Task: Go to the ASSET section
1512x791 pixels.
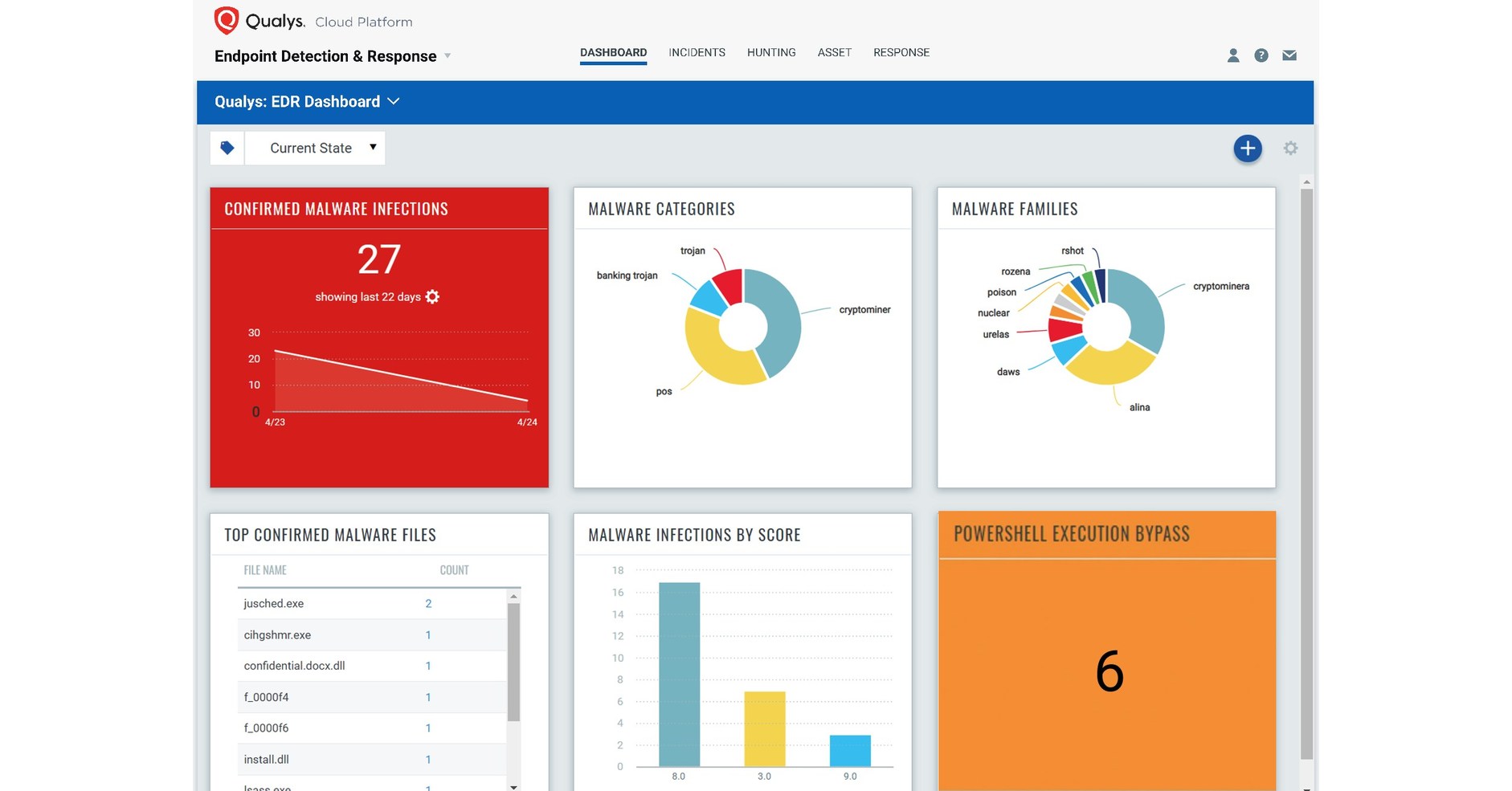Action: [834, 52]
